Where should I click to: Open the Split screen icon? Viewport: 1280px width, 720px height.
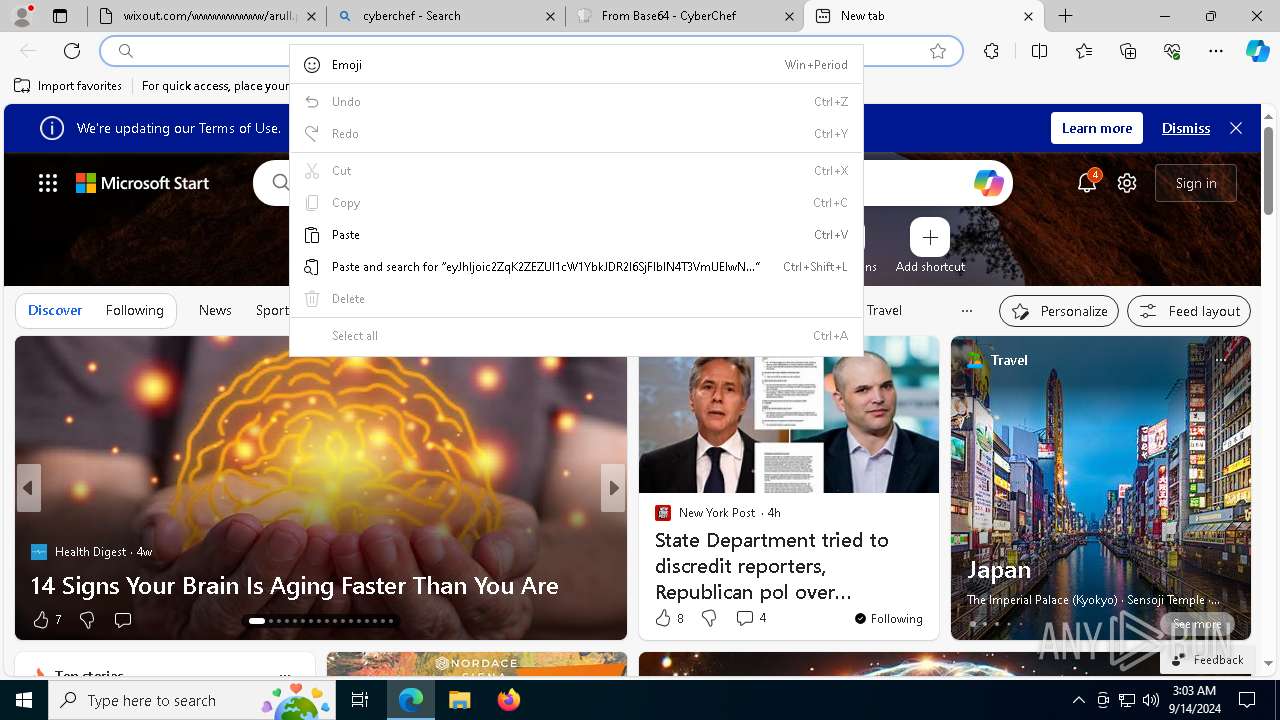tap(1039, 51)
